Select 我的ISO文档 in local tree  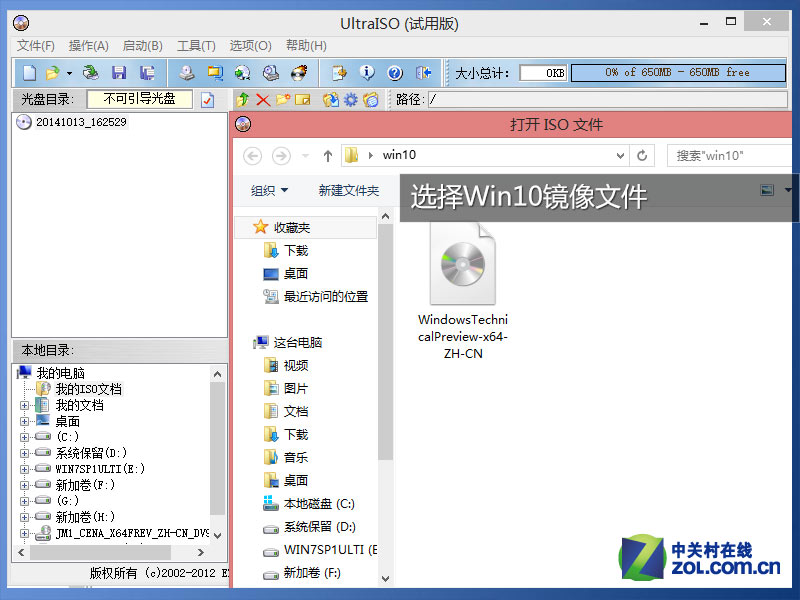tap(88, 389)
